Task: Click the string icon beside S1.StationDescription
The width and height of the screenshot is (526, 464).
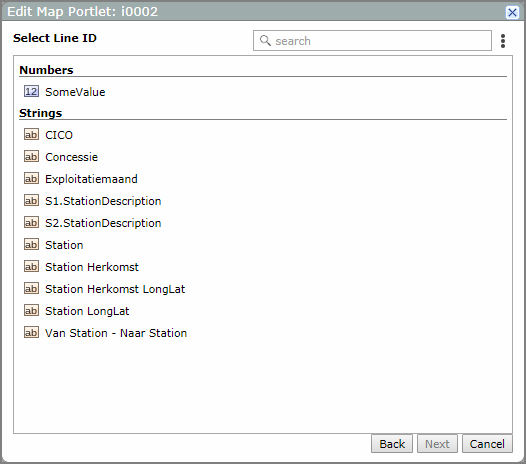Action: click(x=31, y=201)
